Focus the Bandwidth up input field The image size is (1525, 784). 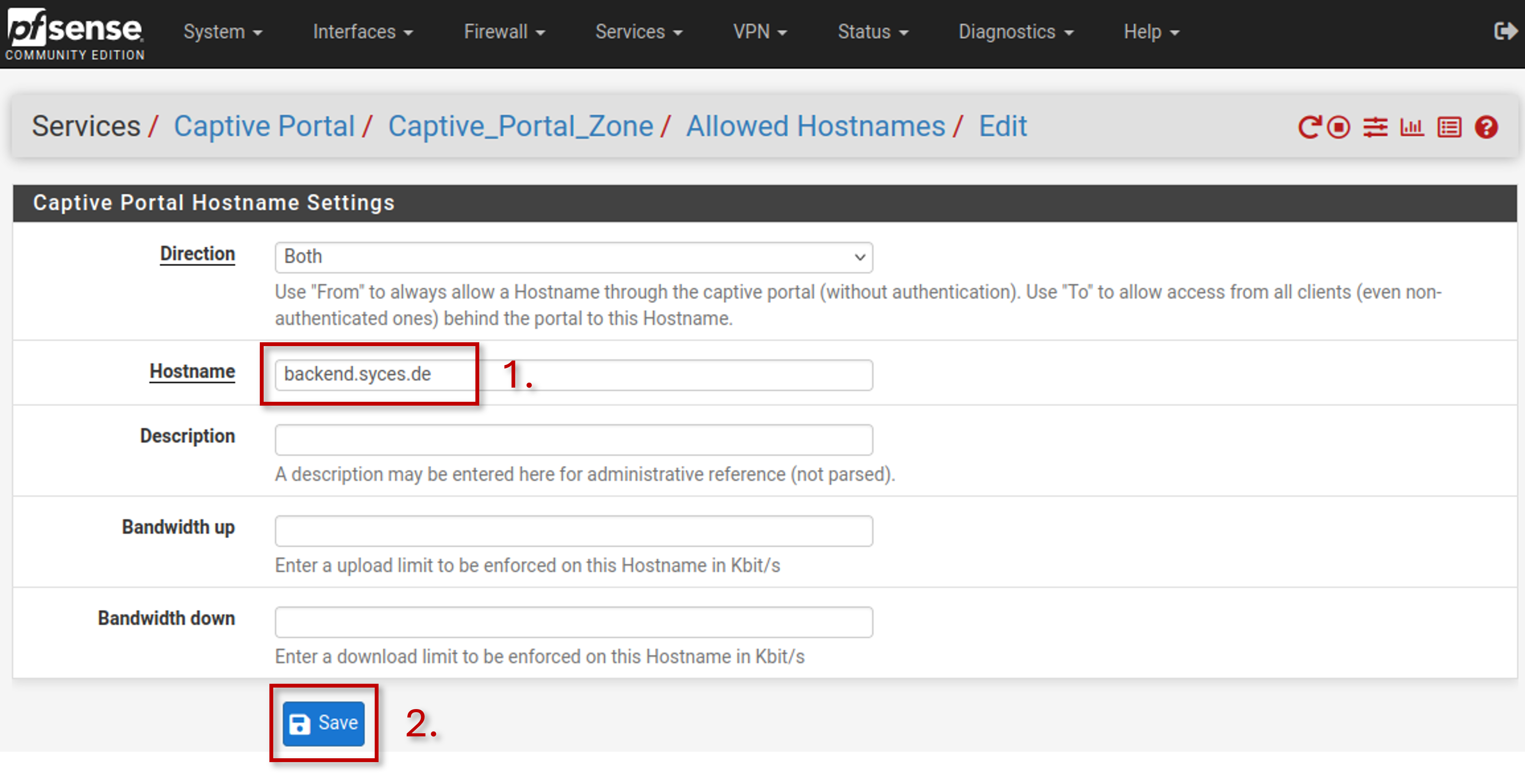(573, 530)
